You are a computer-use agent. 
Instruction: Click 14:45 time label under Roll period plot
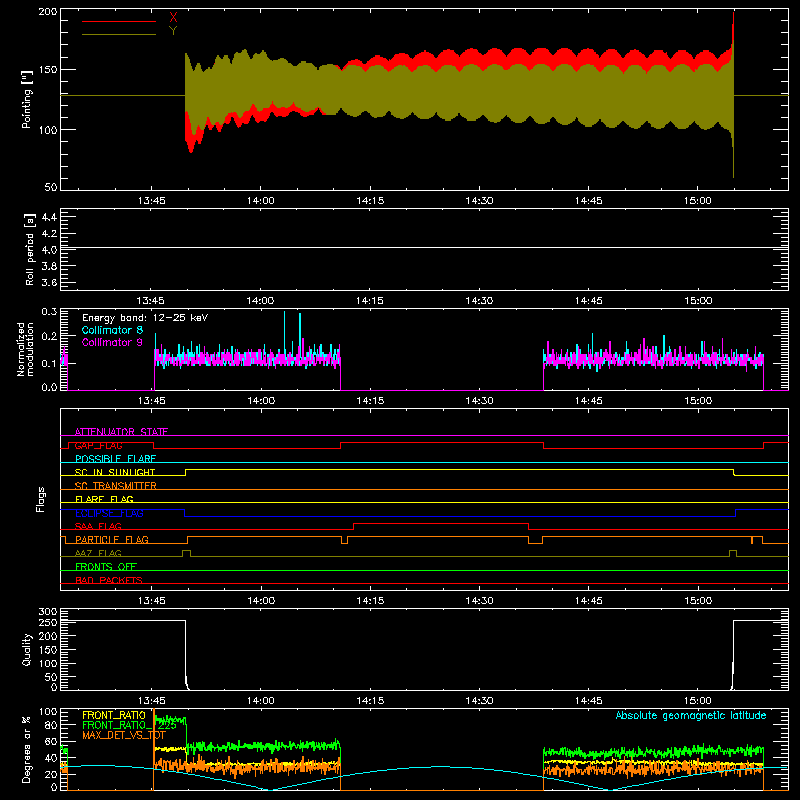[x=589, y=301]
